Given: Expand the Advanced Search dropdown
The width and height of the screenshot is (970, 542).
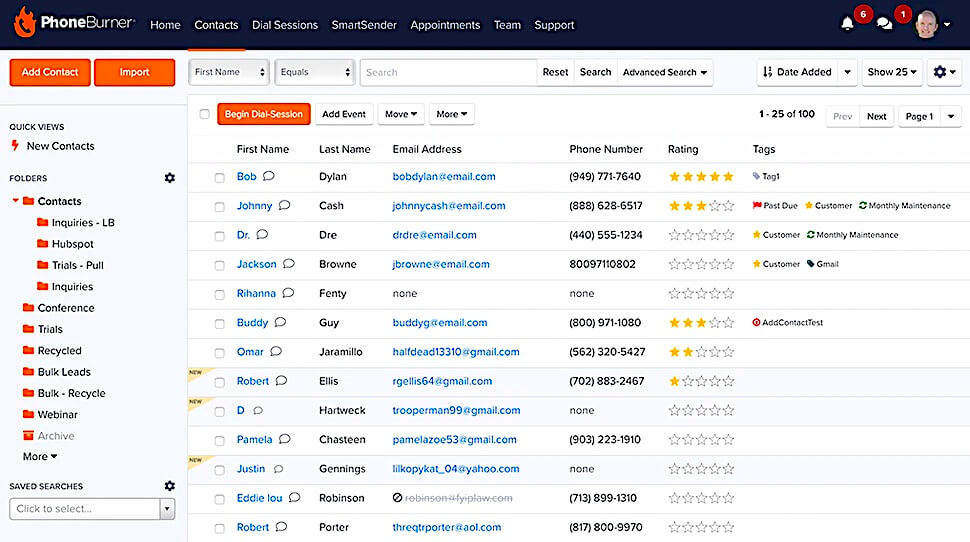Looking at the screenshot, I should [665, 72].
